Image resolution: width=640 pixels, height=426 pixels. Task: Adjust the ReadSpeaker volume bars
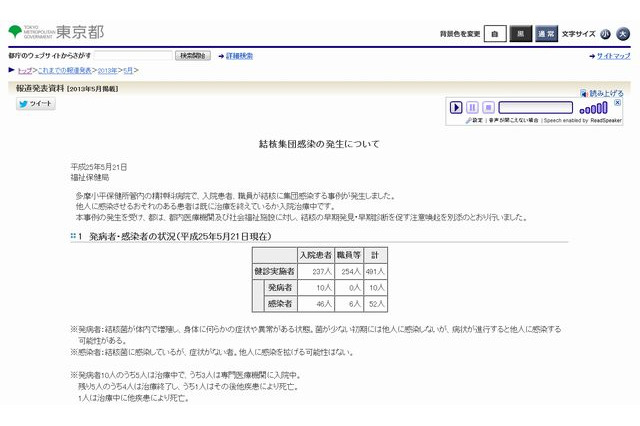593,108
